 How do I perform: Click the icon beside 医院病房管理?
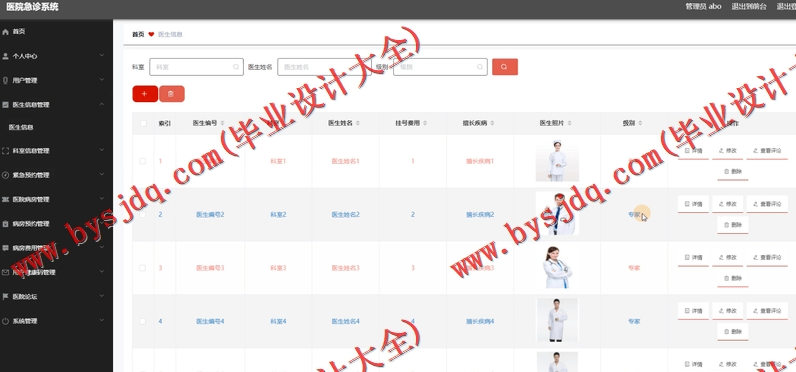click(6, 199)
